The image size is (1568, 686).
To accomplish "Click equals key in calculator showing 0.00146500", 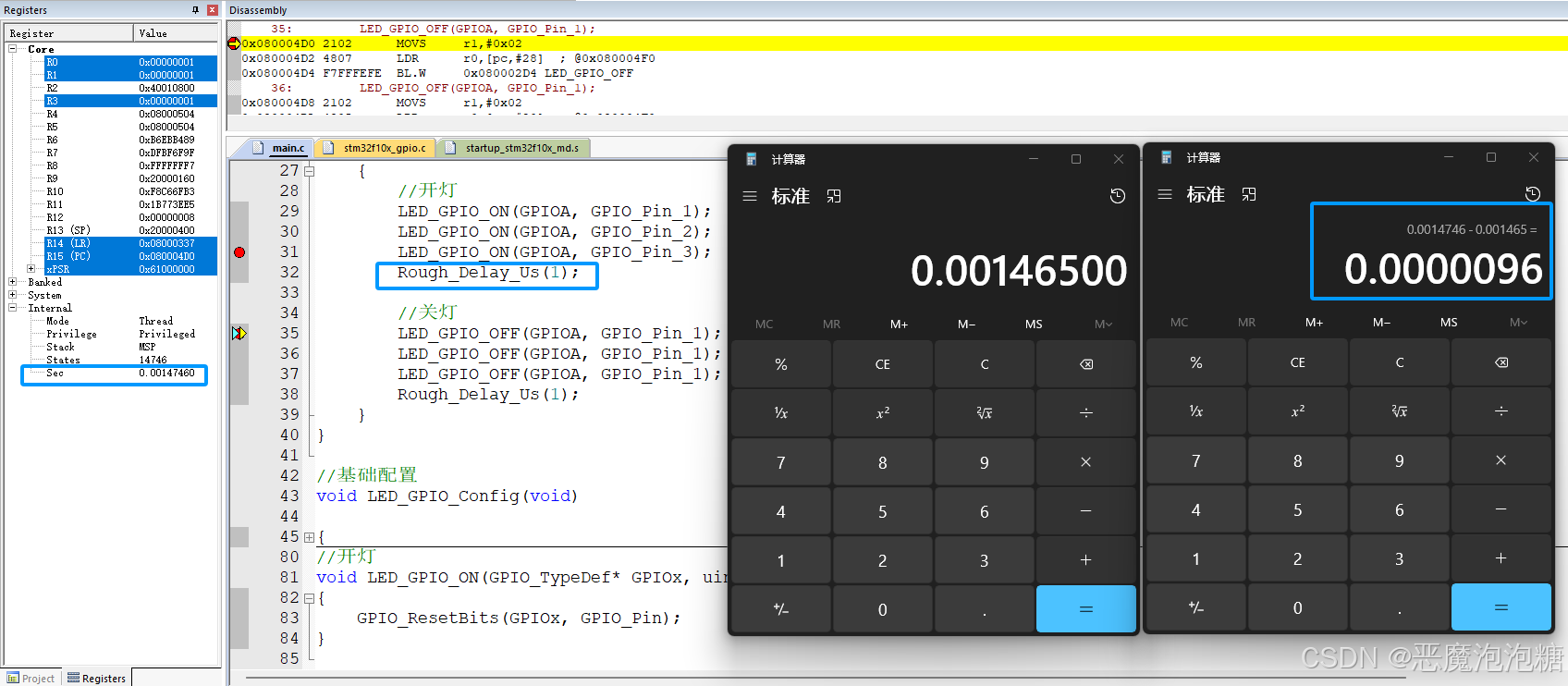I will tap(1086, 609).
